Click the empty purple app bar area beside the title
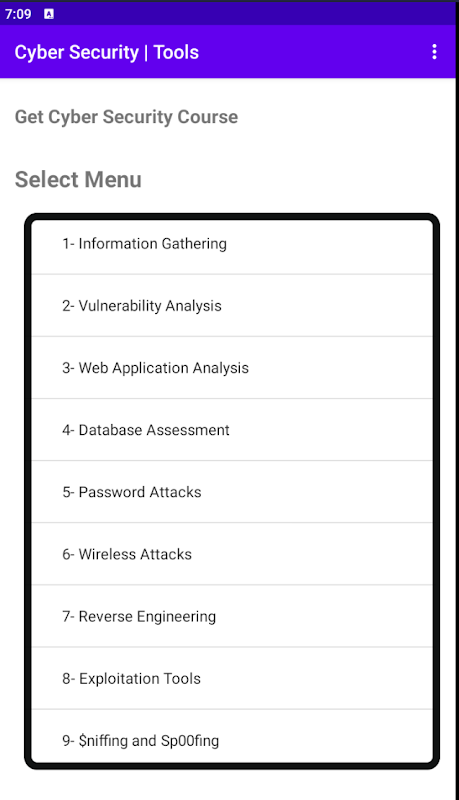Screen dimensions: 459x800 tap(311, 52)
